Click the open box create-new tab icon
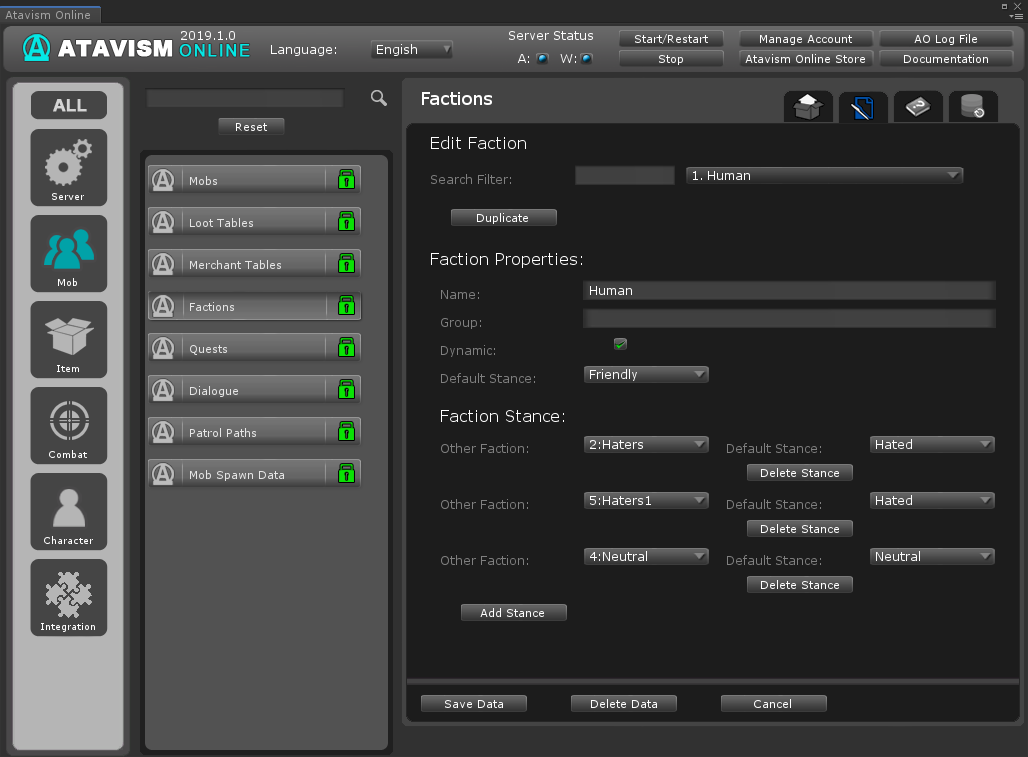Screen dimensions: 1028x757 tap(808, 107)
